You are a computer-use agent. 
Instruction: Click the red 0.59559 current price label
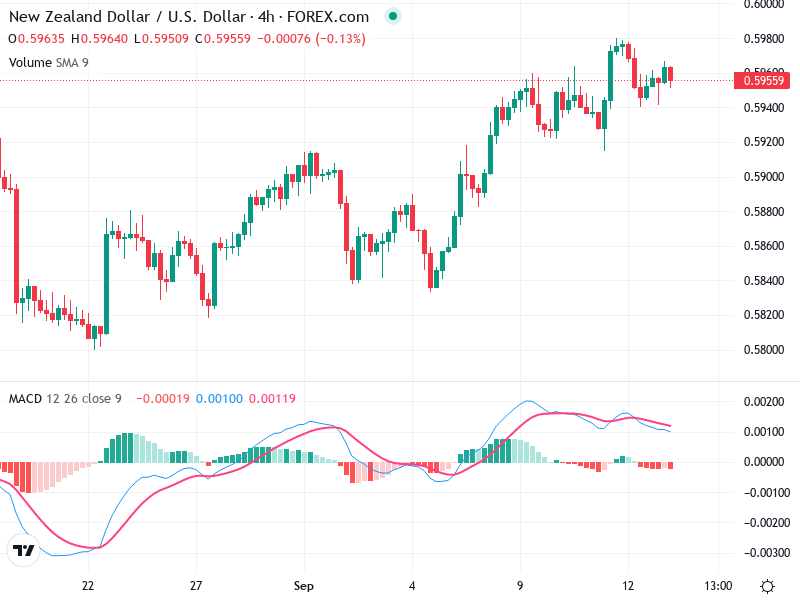coord(762,81)
